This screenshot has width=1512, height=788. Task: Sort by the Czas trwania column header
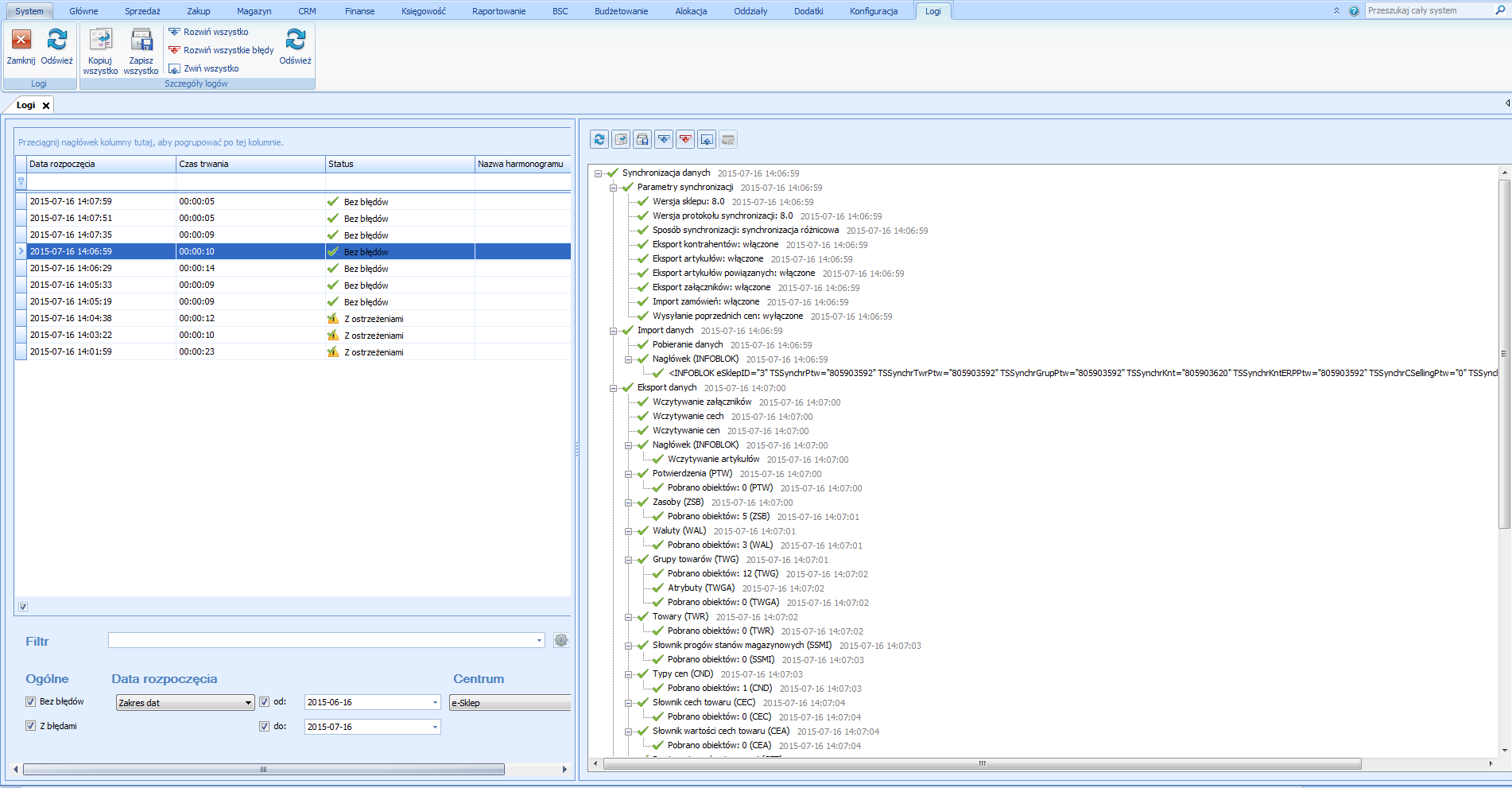click(250, 164)
